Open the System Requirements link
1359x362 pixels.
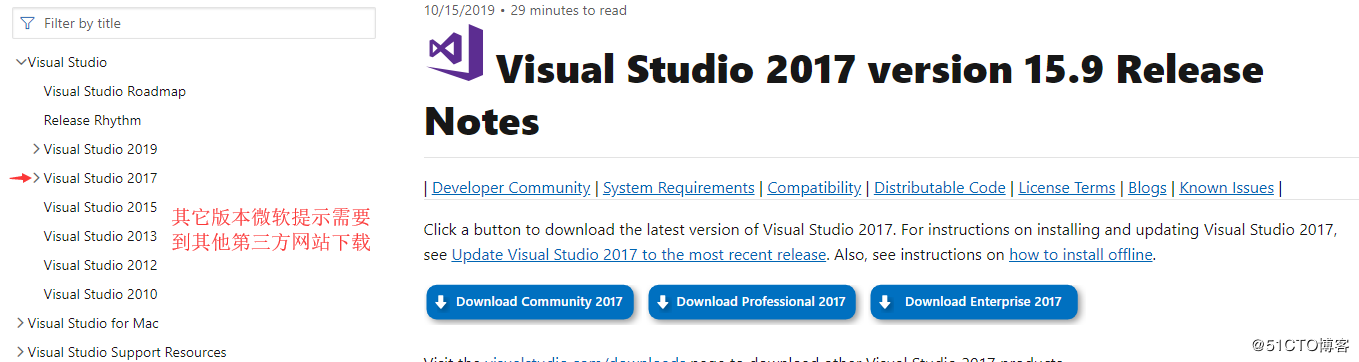[679, 188]
